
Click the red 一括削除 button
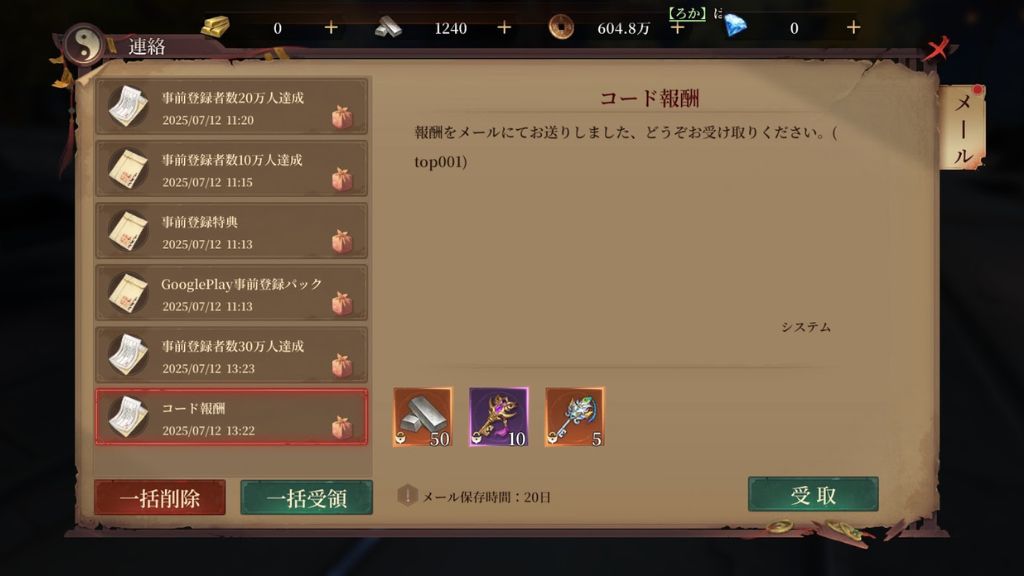pyautogui.click(x=160, y=498)
